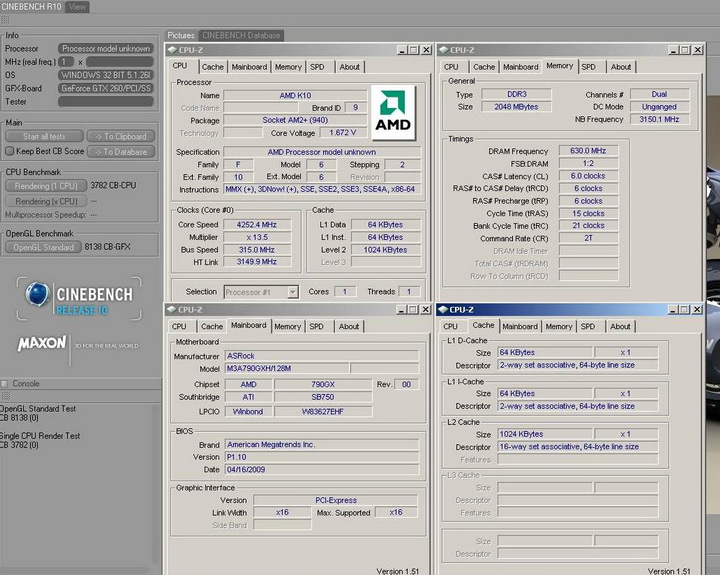The height and width of the screenshot is (575, 720).
Task: Click the AMD logo in CPU-Z
Action: tap(392, 112)
